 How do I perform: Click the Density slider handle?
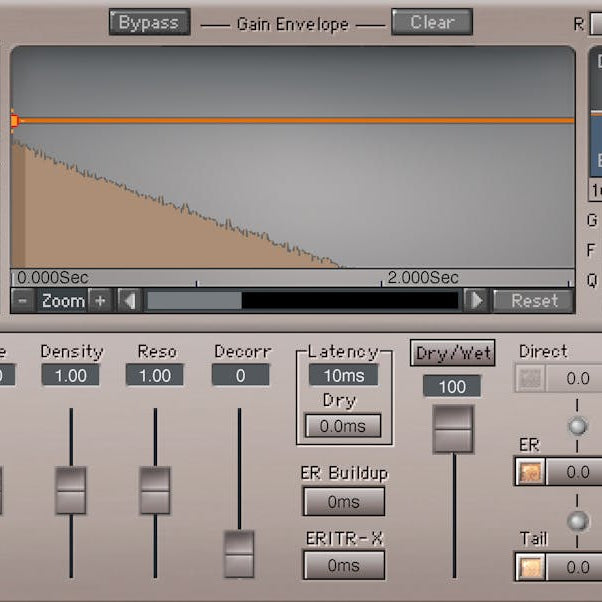71,490
